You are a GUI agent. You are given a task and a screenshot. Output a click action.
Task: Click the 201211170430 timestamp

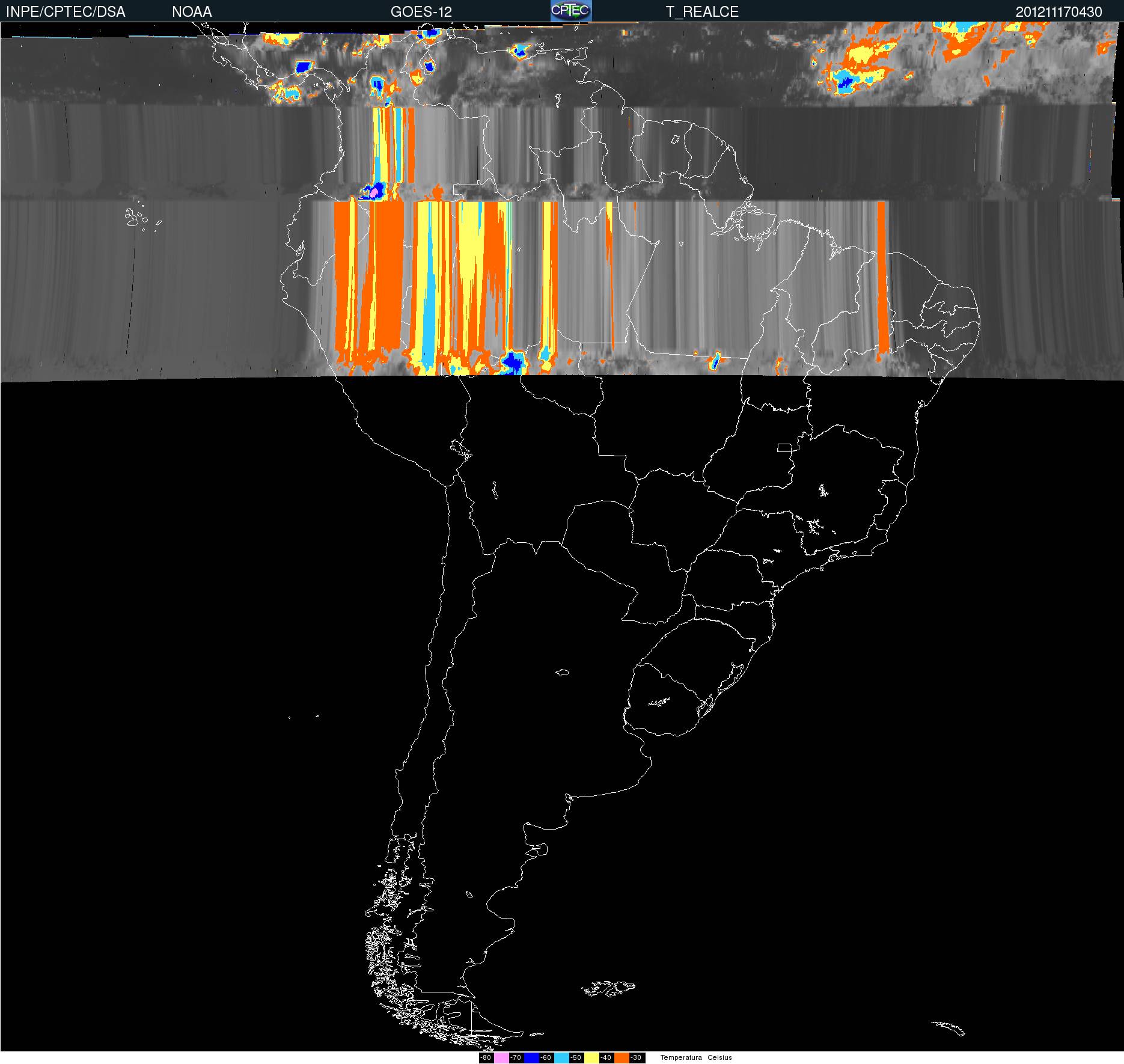point(1059,11)
